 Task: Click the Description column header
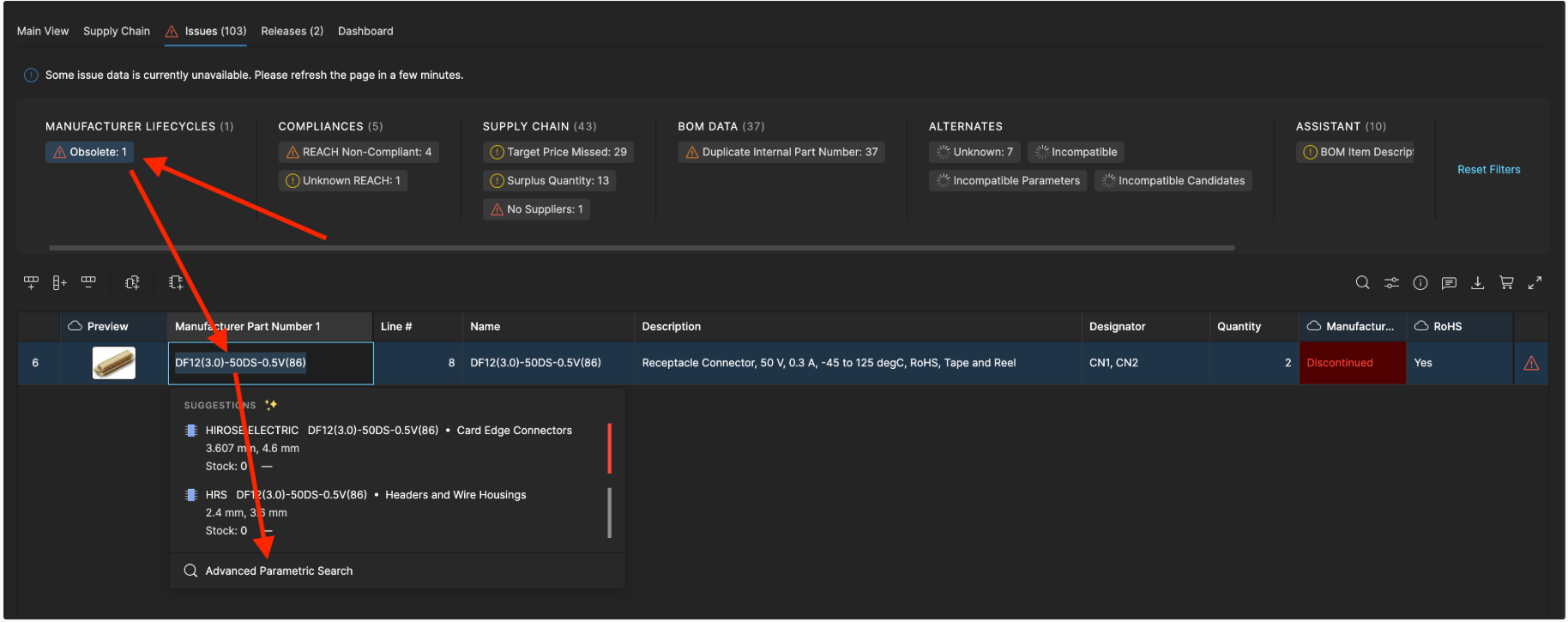point(858,326)
